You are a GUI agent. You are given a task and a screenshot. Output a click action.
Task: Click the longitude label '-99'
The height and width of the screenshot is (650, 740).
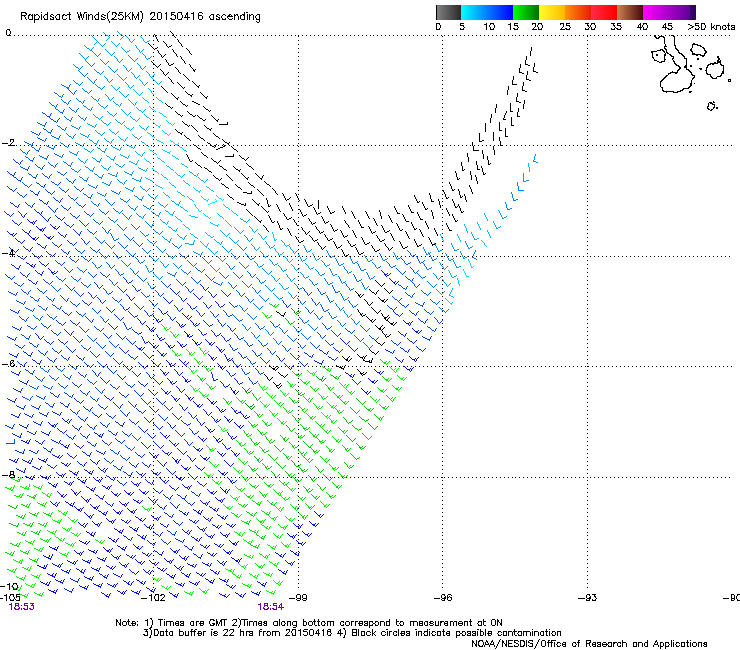pyautogui.click(x=298, y=598)
